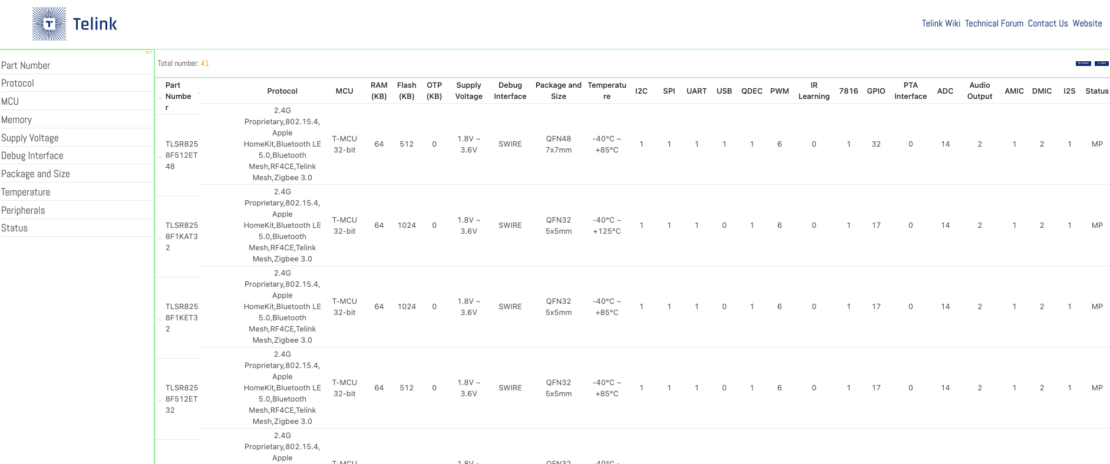Click the -40°C ~ +125°C temperature cell

(x=607, y=226)
